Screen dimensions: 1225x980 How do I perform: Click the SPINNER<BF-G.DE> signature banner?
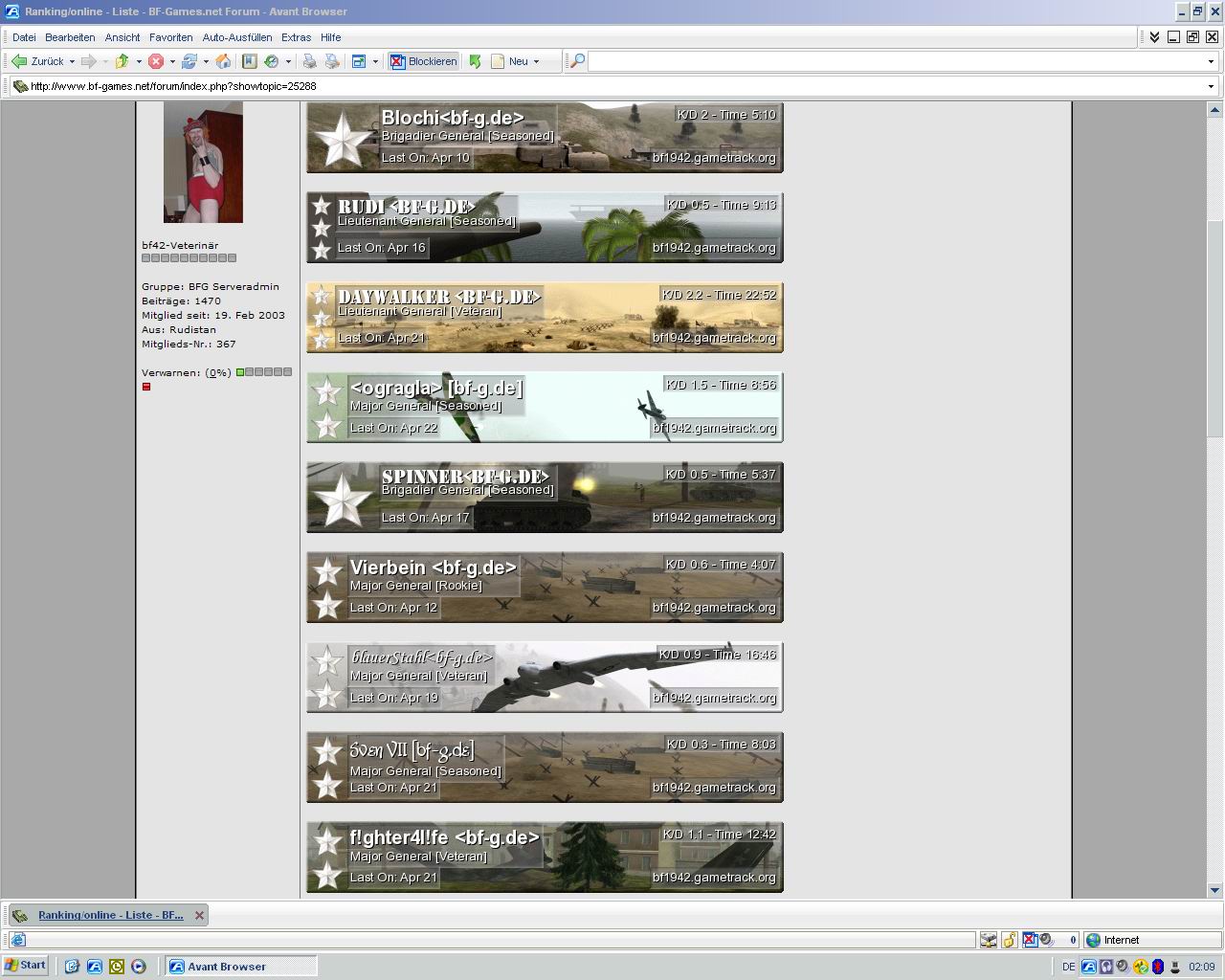(x=545, y=497)
